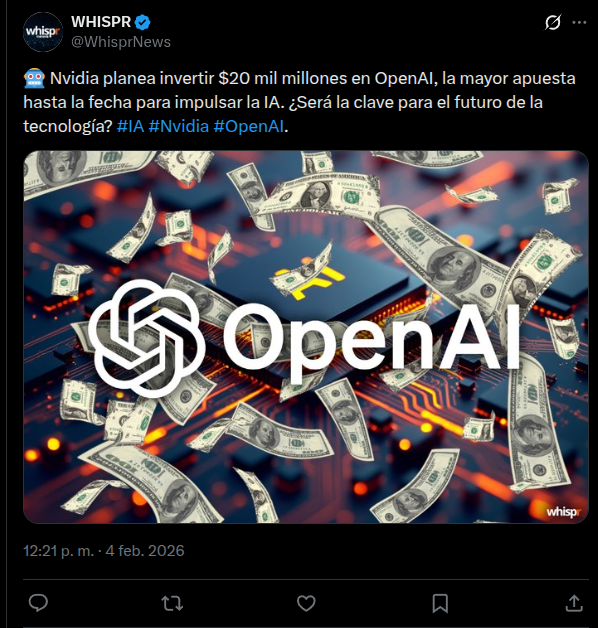Repost using the arrows icon
This screenshot has height=628, width=598.
(172, 603)
